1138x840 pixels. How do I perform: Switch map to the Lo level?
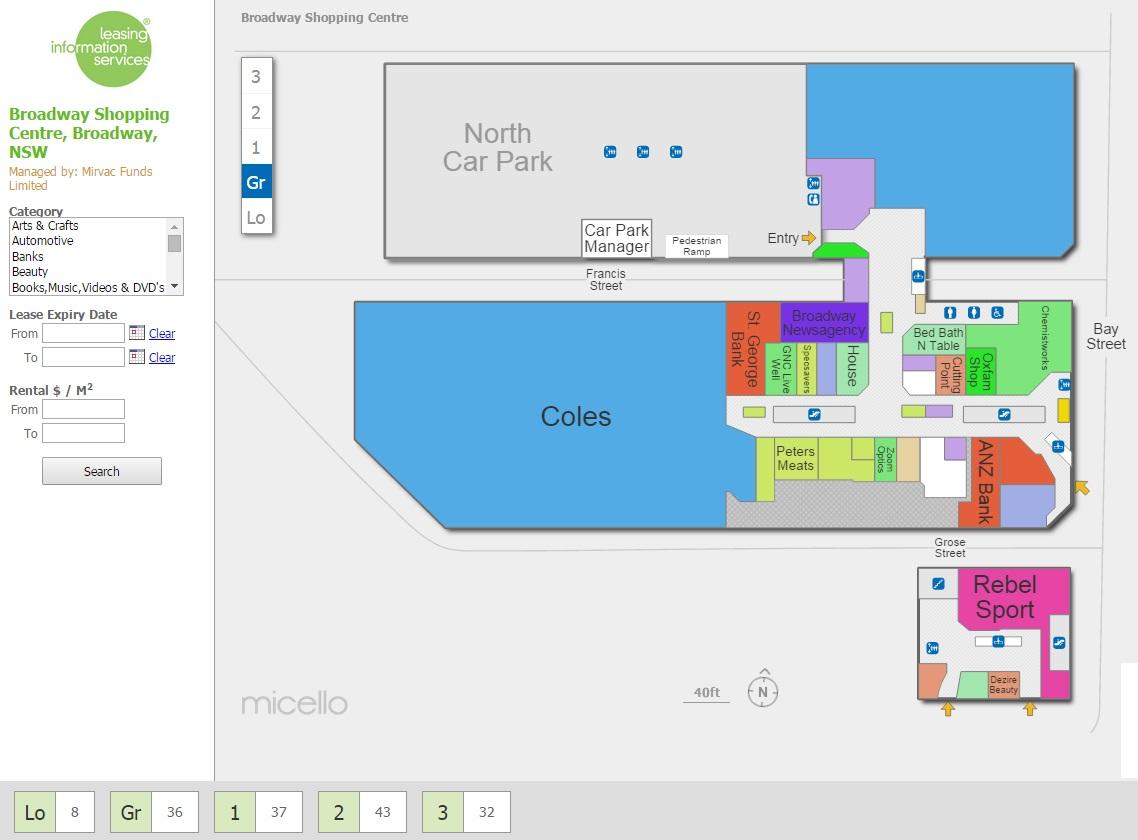[x=256, y=217]
